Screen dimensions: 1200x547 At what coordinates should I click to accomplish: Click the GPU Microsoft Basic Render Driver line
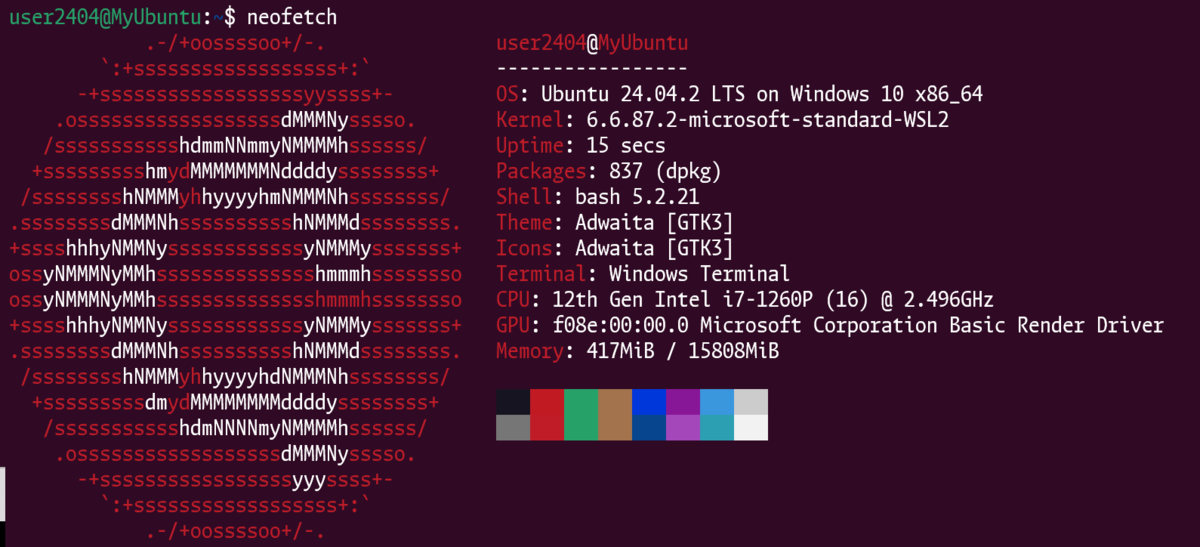[x=830, y=325]
